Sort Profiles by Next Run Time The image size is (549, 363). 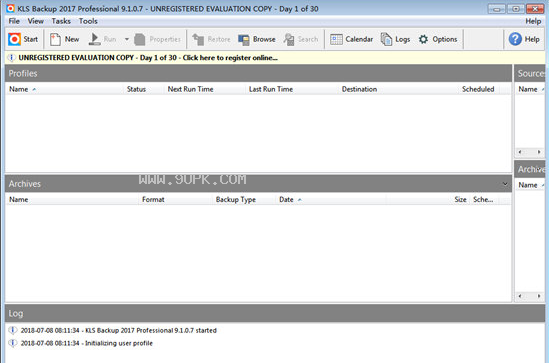[190, 89]
